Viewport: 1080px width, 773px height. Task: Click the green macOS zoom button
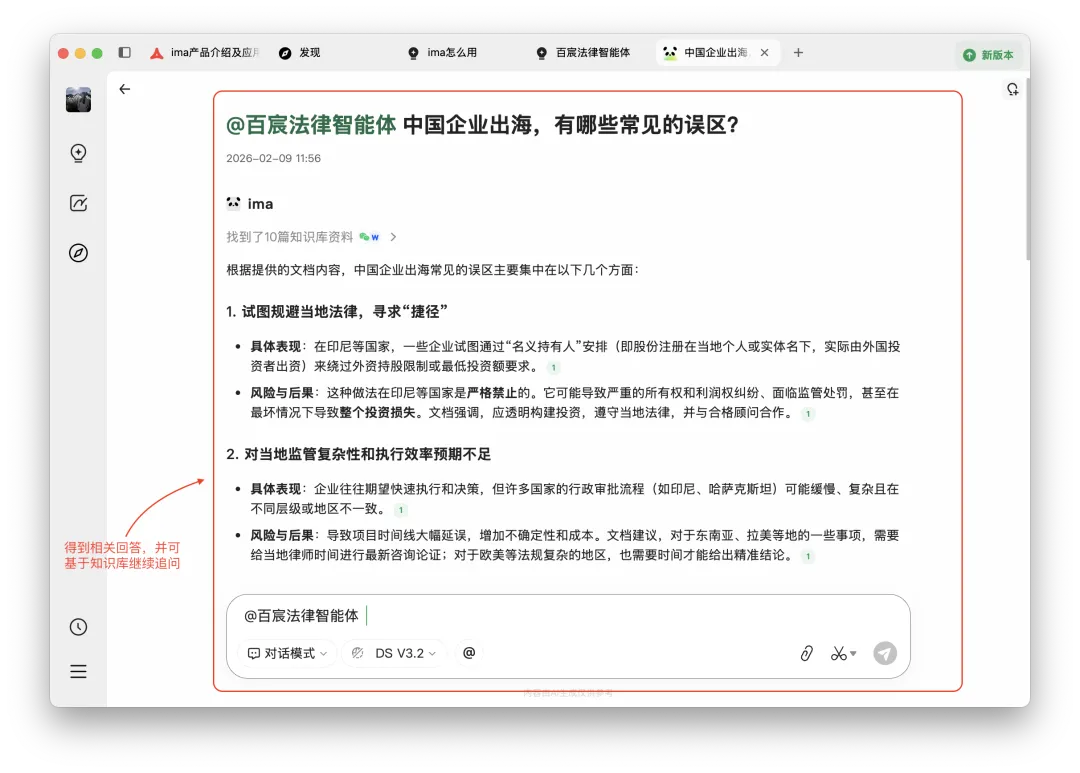coord(97,53)
